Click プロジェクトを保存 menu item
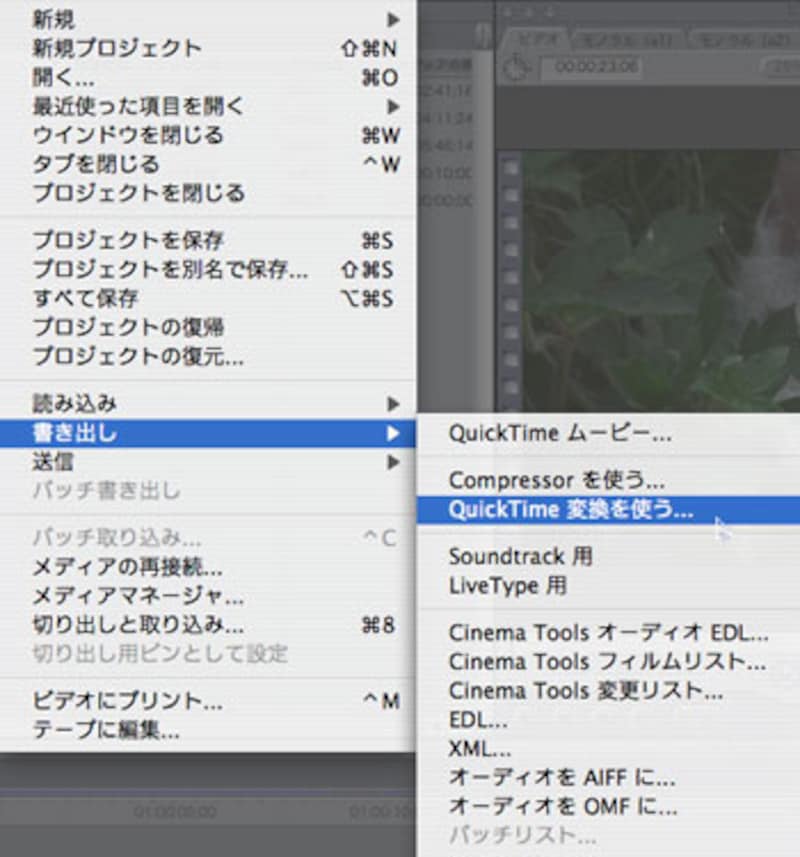Screen dimensions: 800x857 128,241
